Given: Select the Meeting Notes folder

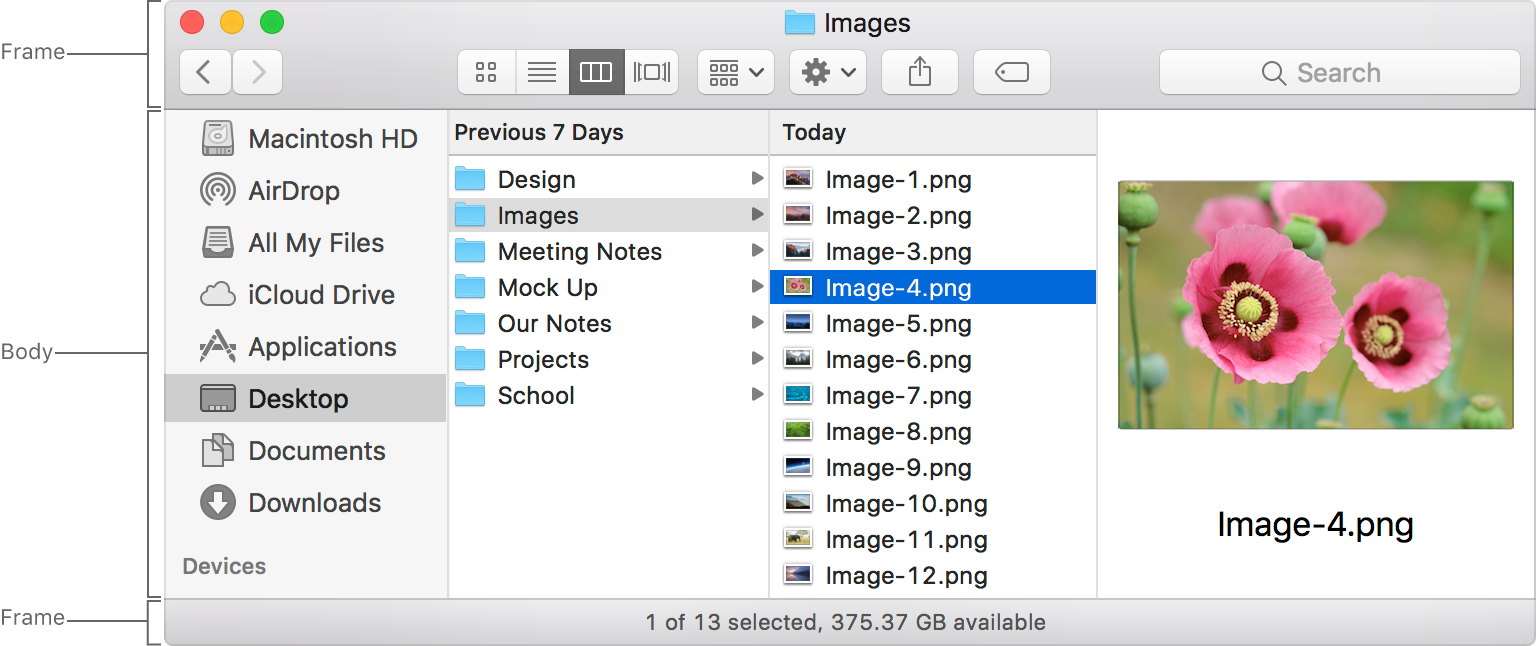Looking at the screenshot, I should pos(579,252).
